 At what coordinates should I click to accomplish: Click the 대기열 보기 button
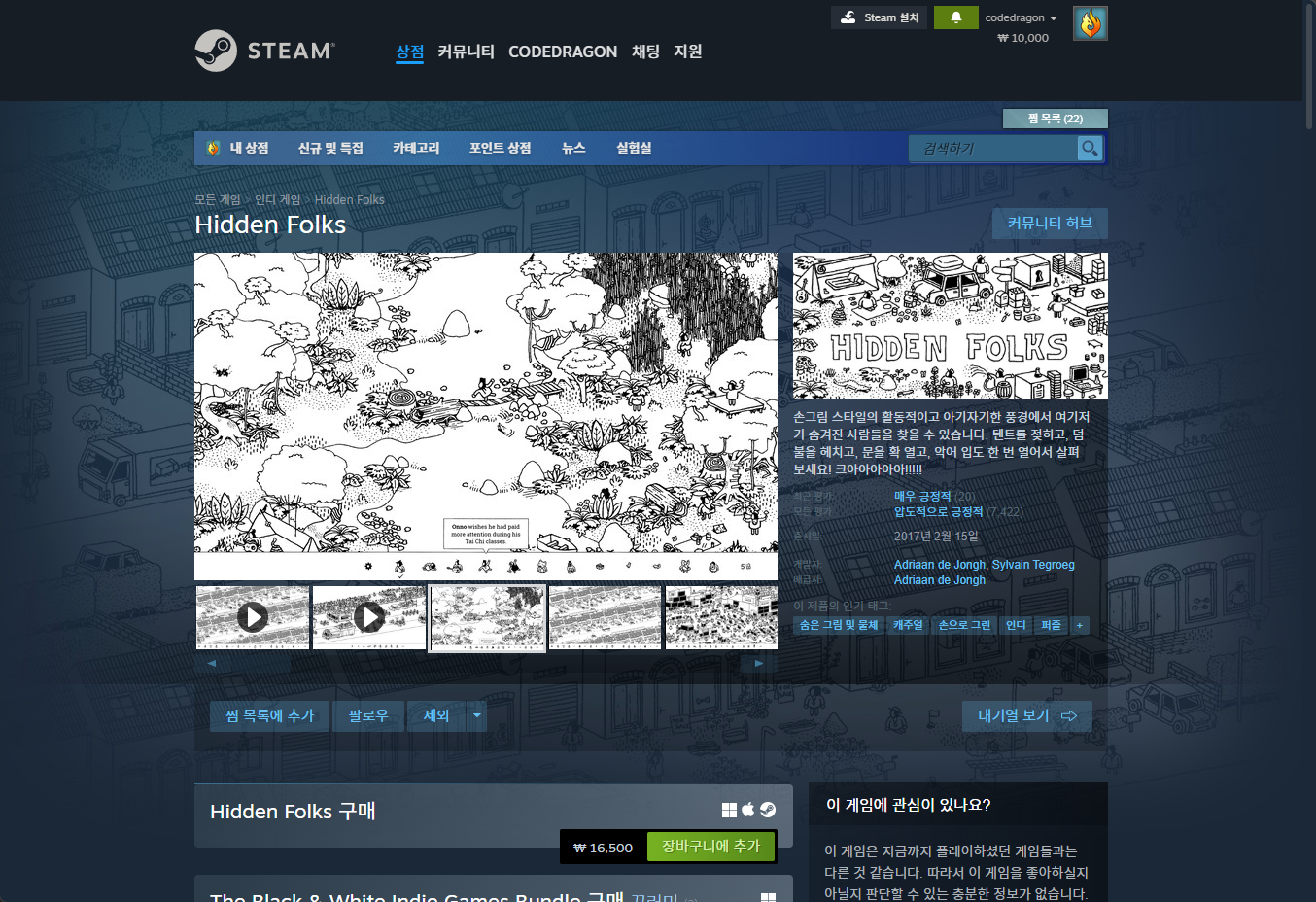[x=1027, y=715]
